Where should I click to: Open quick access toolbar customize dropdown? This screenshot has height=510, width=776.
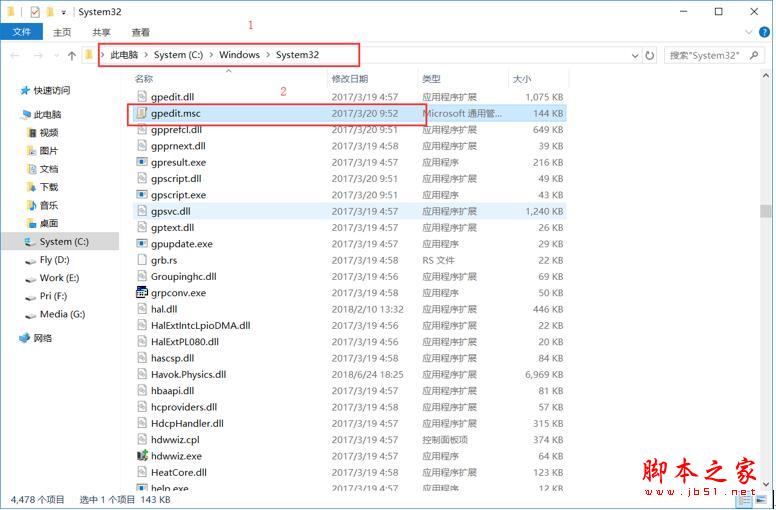click(x=64, y=12)
